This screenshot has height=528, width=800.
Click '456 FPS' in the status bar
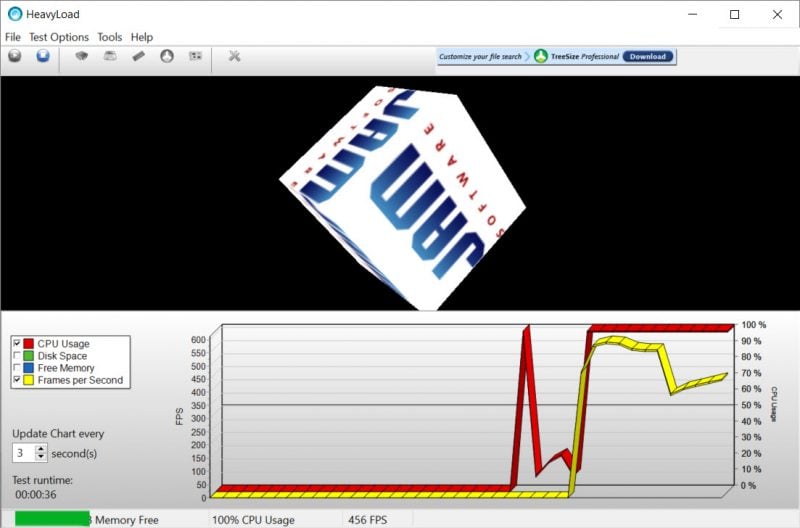coord(367,520)
